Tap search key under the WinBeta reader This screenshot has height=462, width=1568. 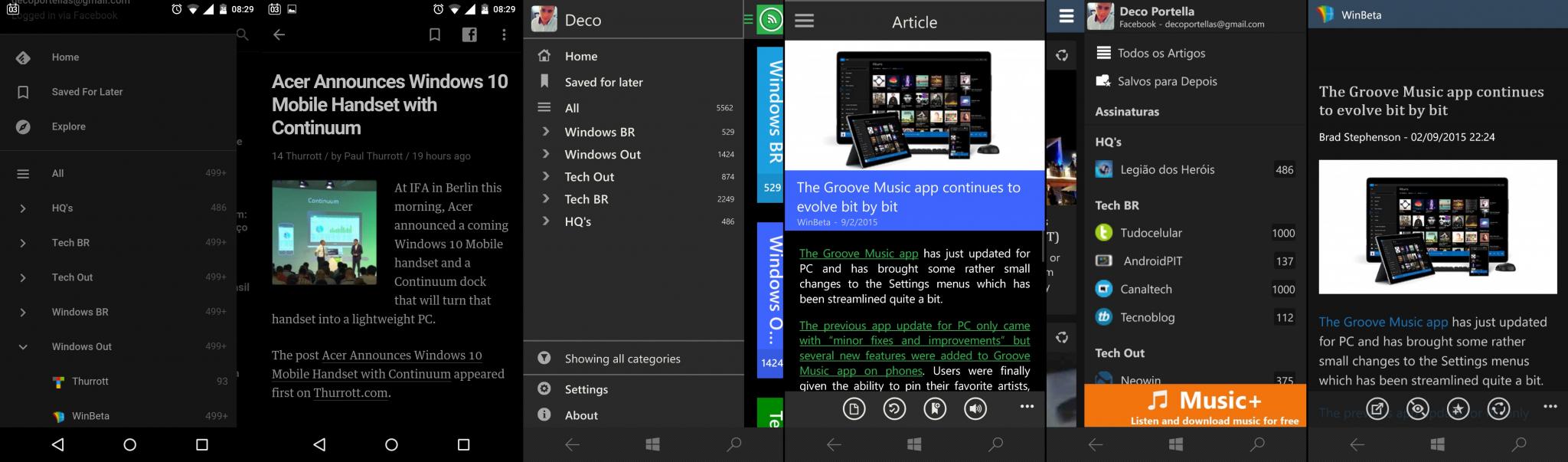pos(1519,444)
